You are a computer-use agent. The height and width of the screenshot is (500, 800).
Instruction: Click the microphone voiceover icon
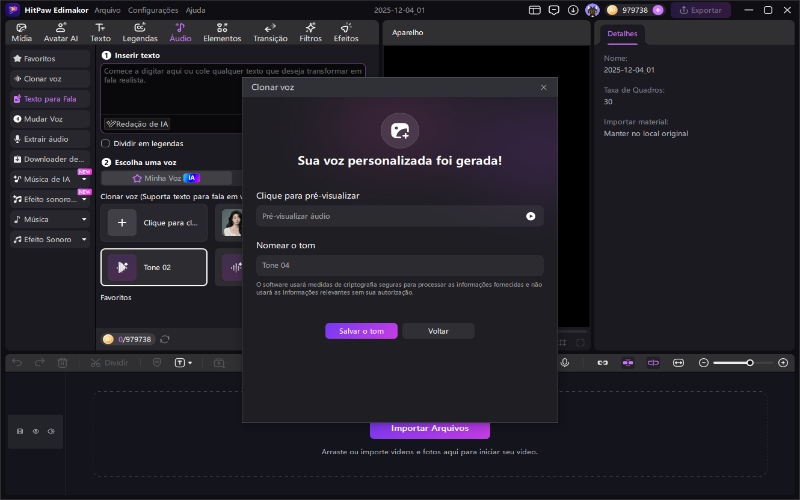coord(565,363)
